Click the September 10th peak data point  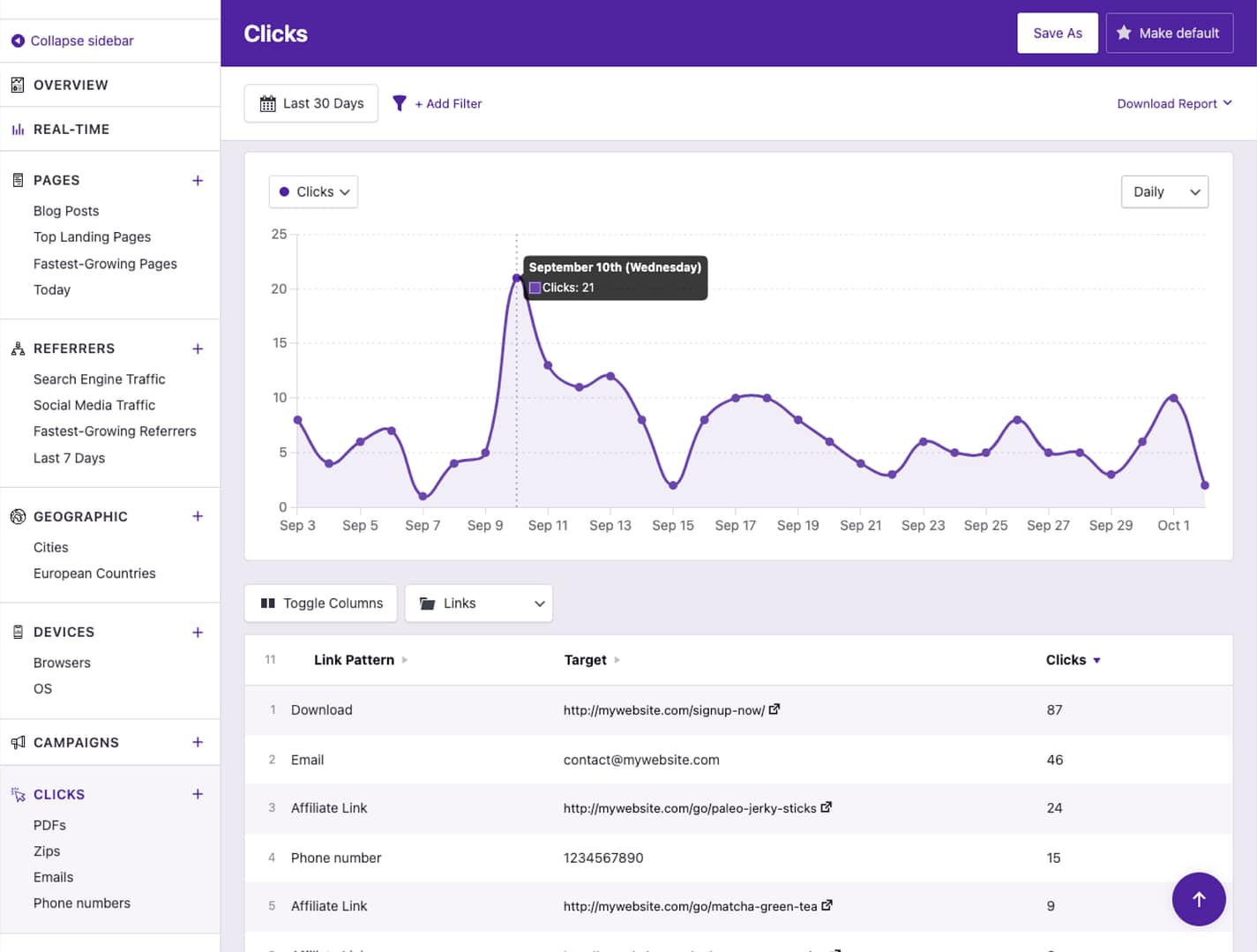[517, 279]
